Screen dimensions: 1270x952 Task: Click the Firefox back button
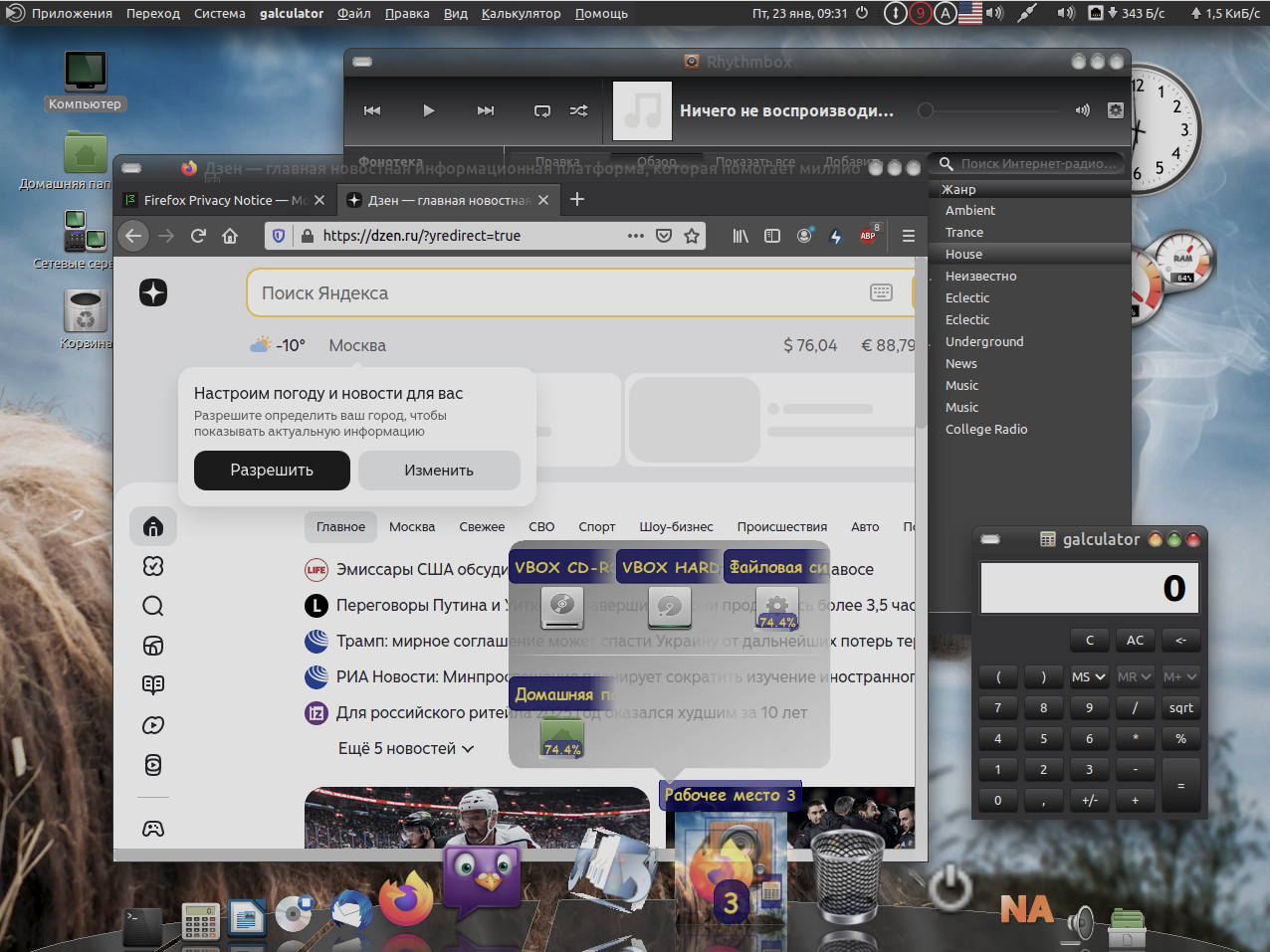pos(134,236)
